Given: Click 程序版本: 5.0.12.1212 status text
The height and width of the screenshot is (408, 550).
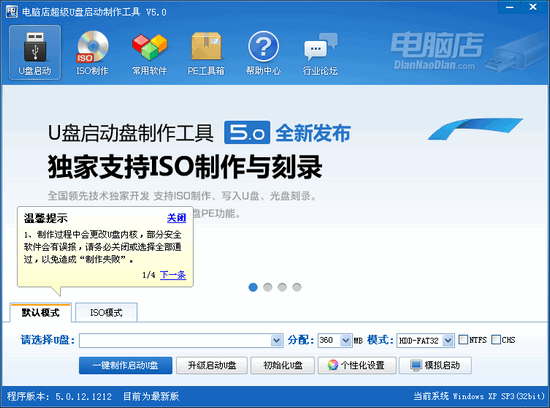Looking at the screenshot, I should 59,396.
